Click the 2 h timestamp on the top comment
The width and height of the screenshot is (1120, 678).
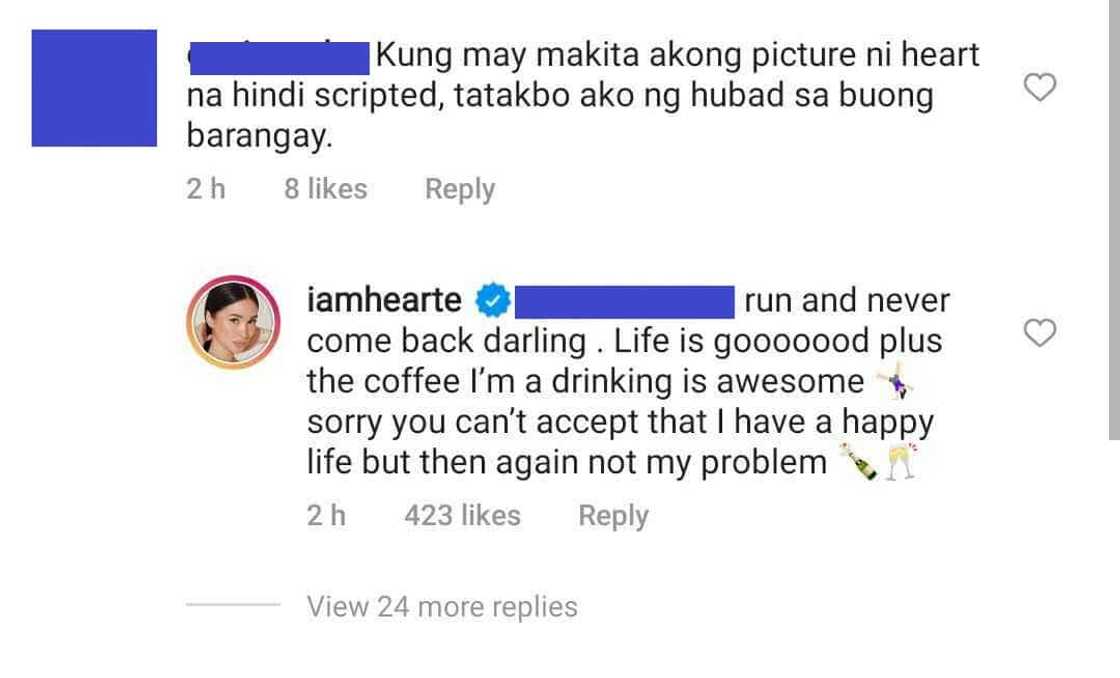coord(206,189)
